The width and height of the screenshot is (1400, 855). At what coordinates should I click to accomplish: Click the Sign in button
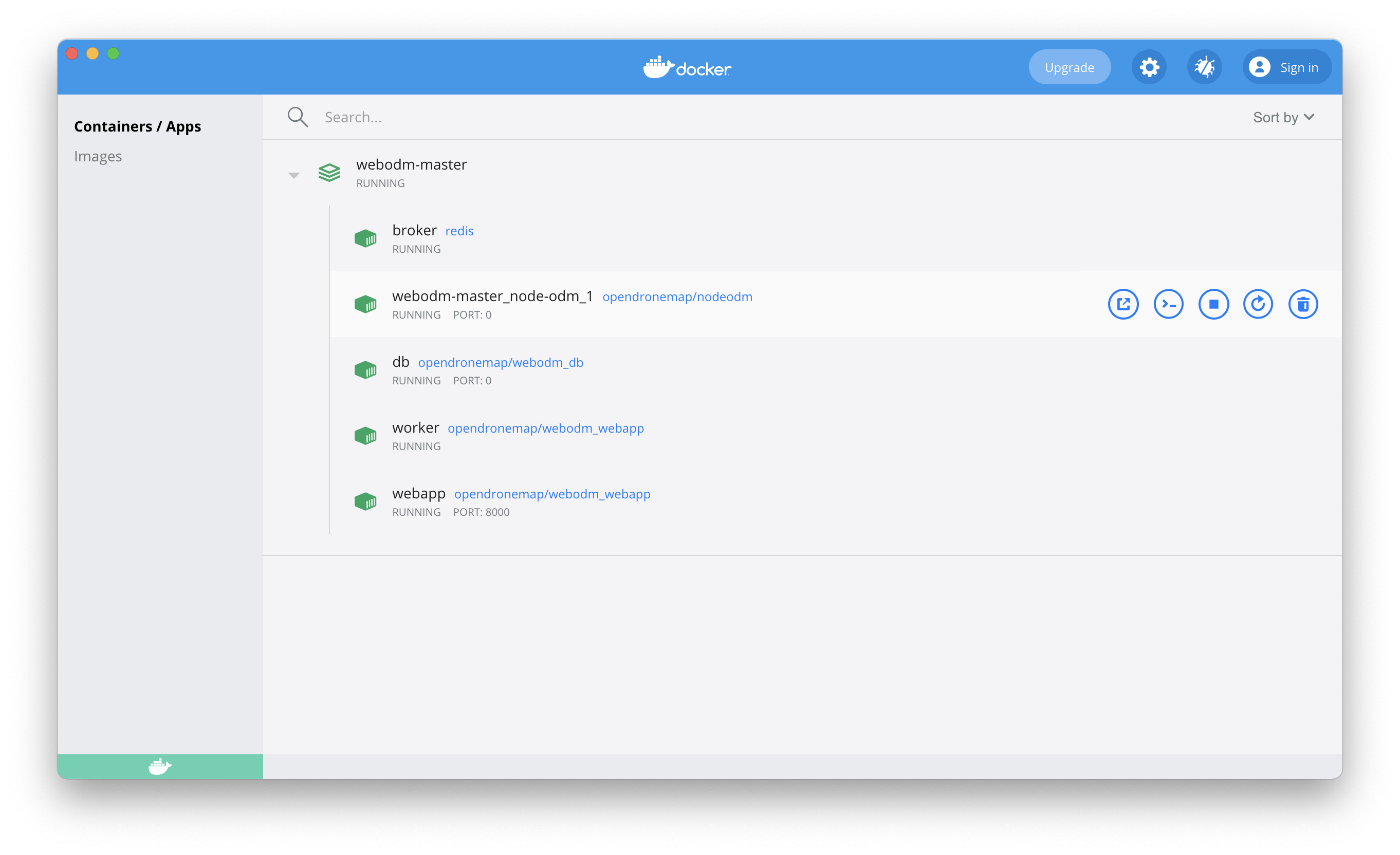pyautogui.click(x=1286, y=68)
